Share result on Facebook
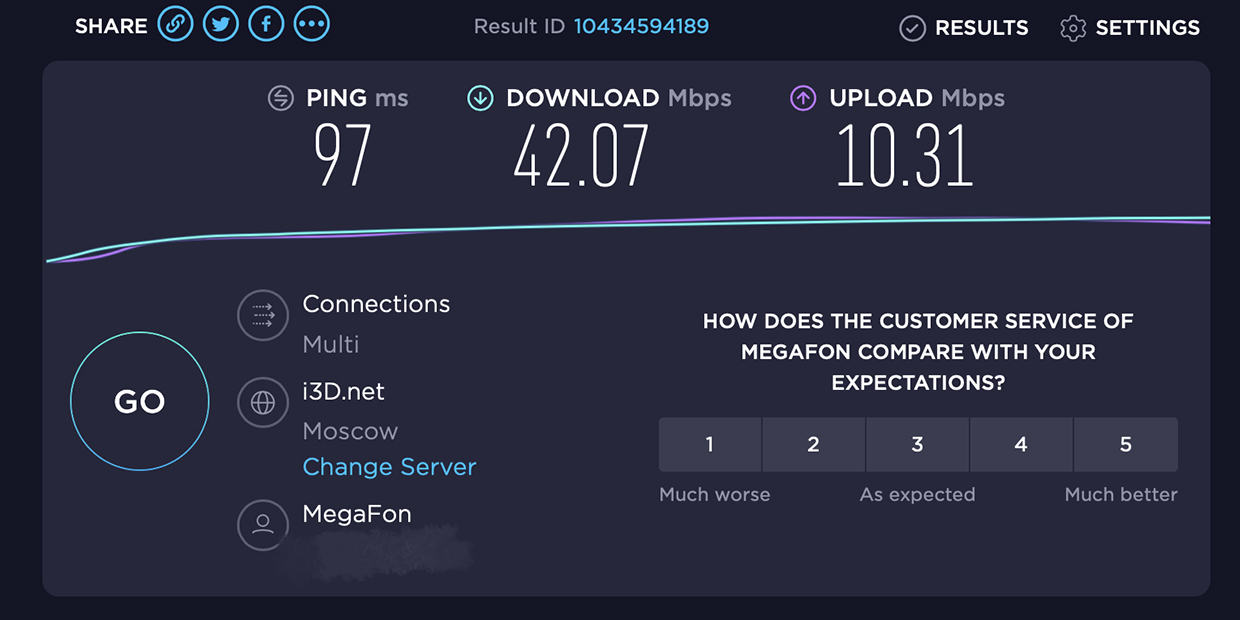Viewport: 1240px width, 620px height. coord(266,25)
